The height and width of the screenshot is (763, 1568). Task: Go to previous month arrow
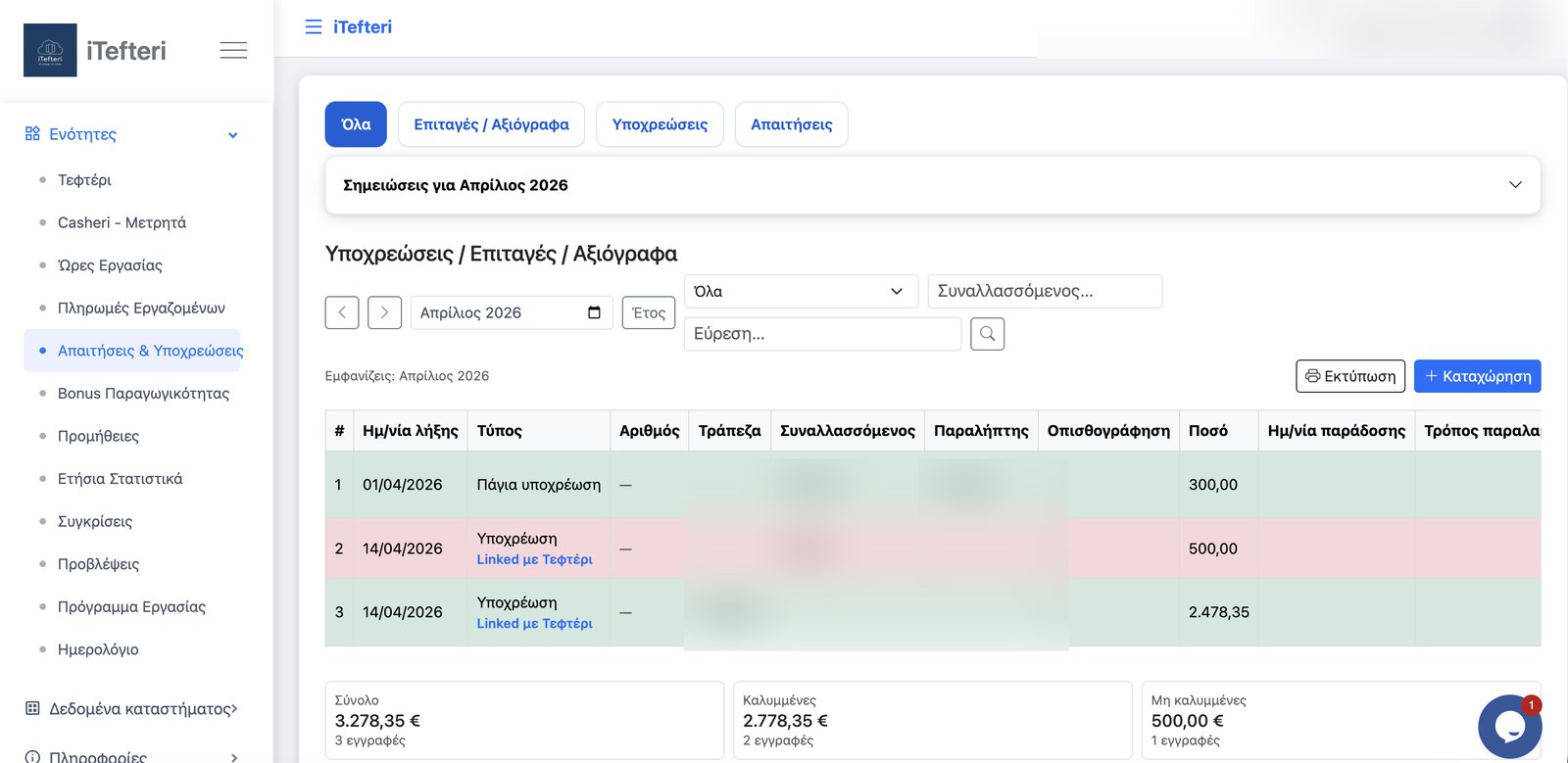click(342, 312)
